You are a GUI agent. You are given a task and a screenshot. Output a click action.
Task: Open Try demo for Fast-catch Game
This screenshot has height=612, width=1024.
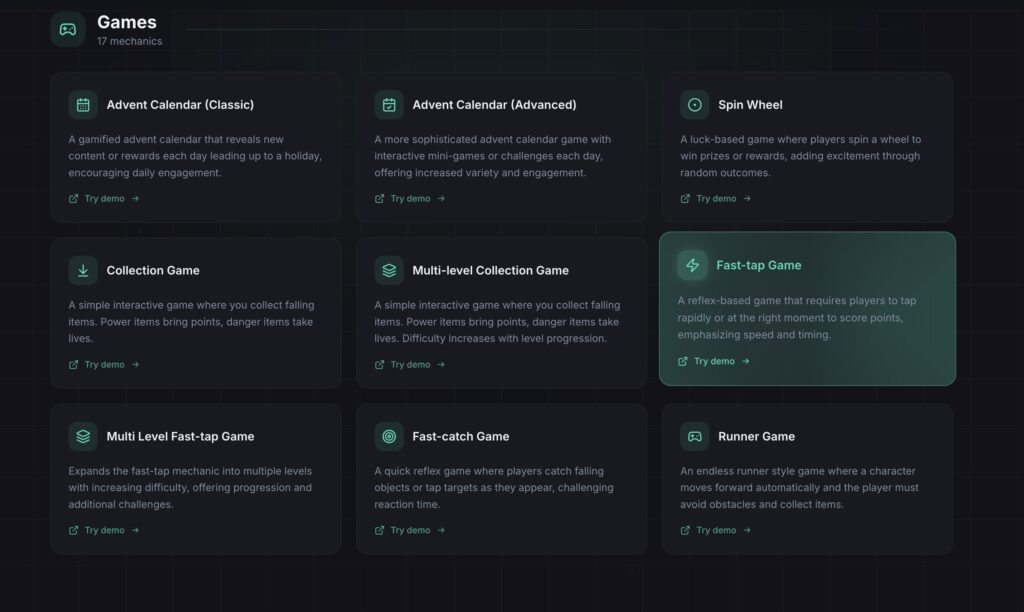coord(411,531)
